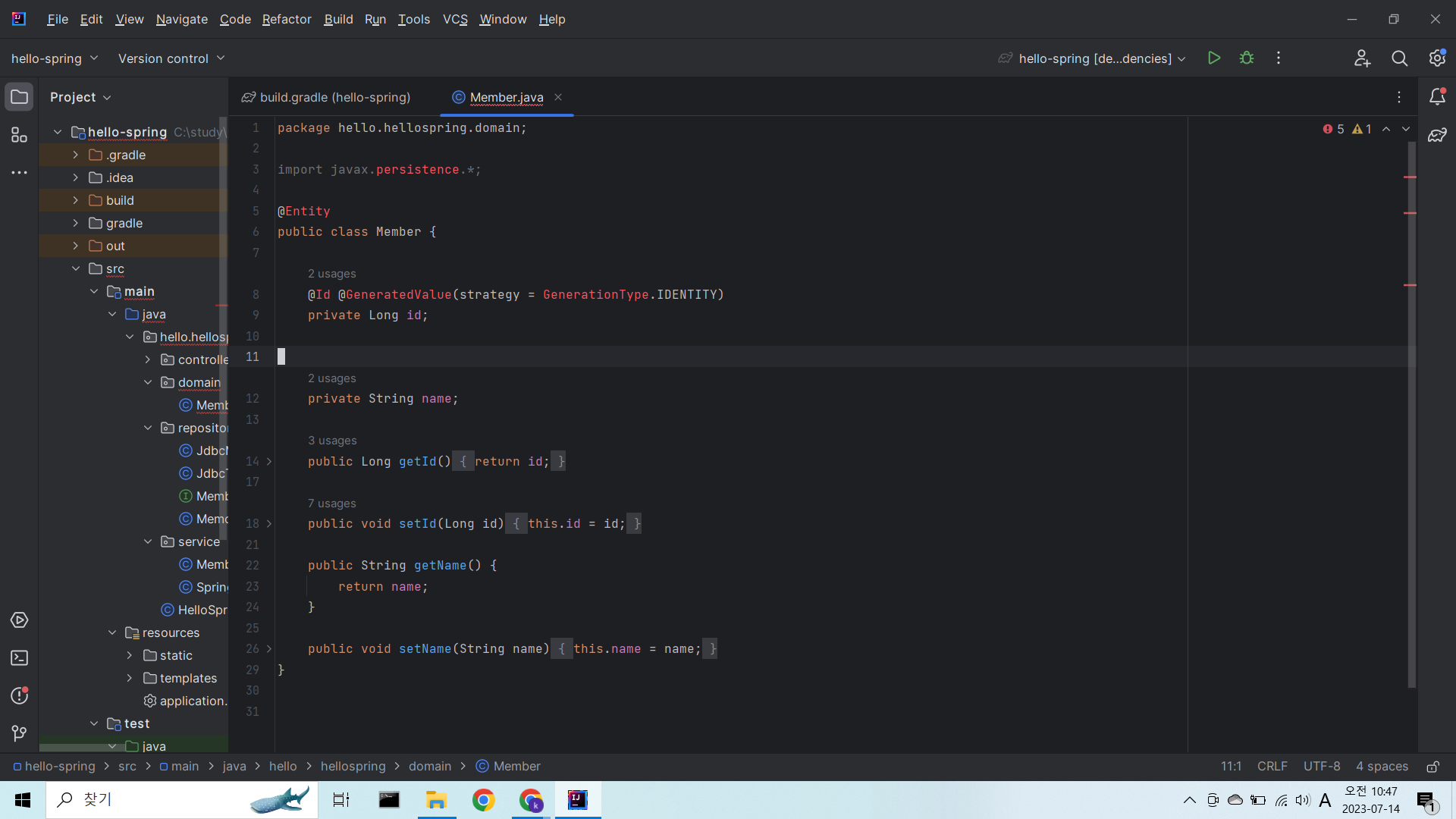Close the Member.java tab

[x=558, y=97]
